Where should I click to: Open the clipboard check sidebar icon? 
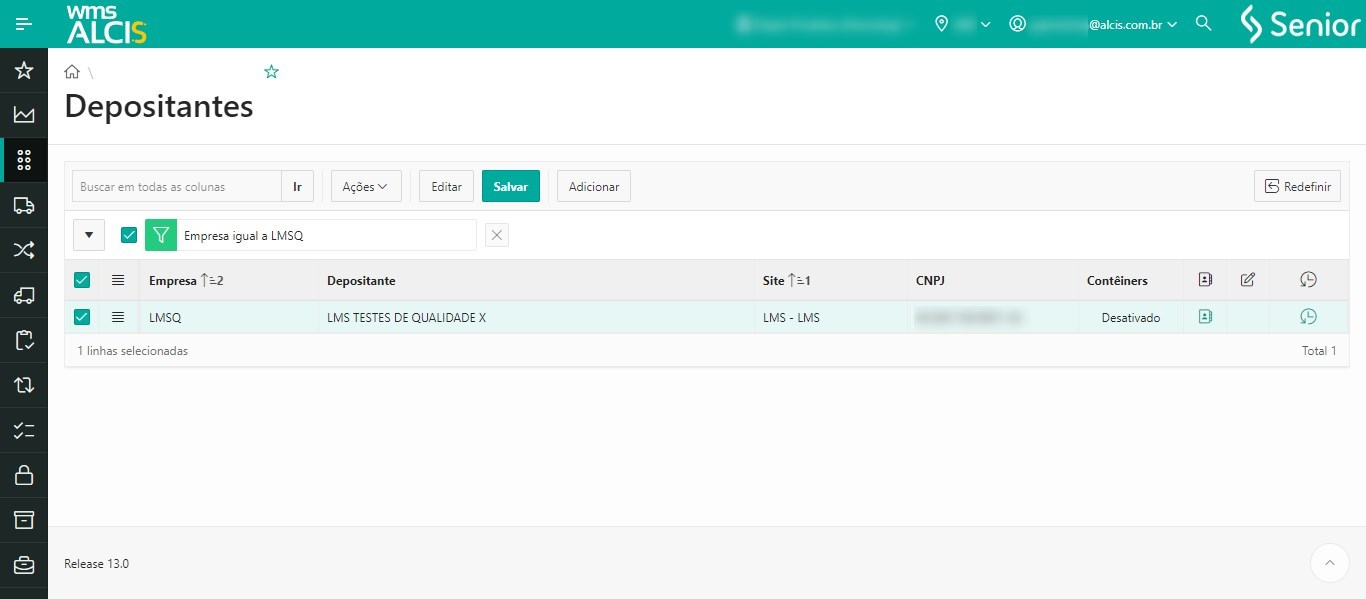tap(24, 340)
